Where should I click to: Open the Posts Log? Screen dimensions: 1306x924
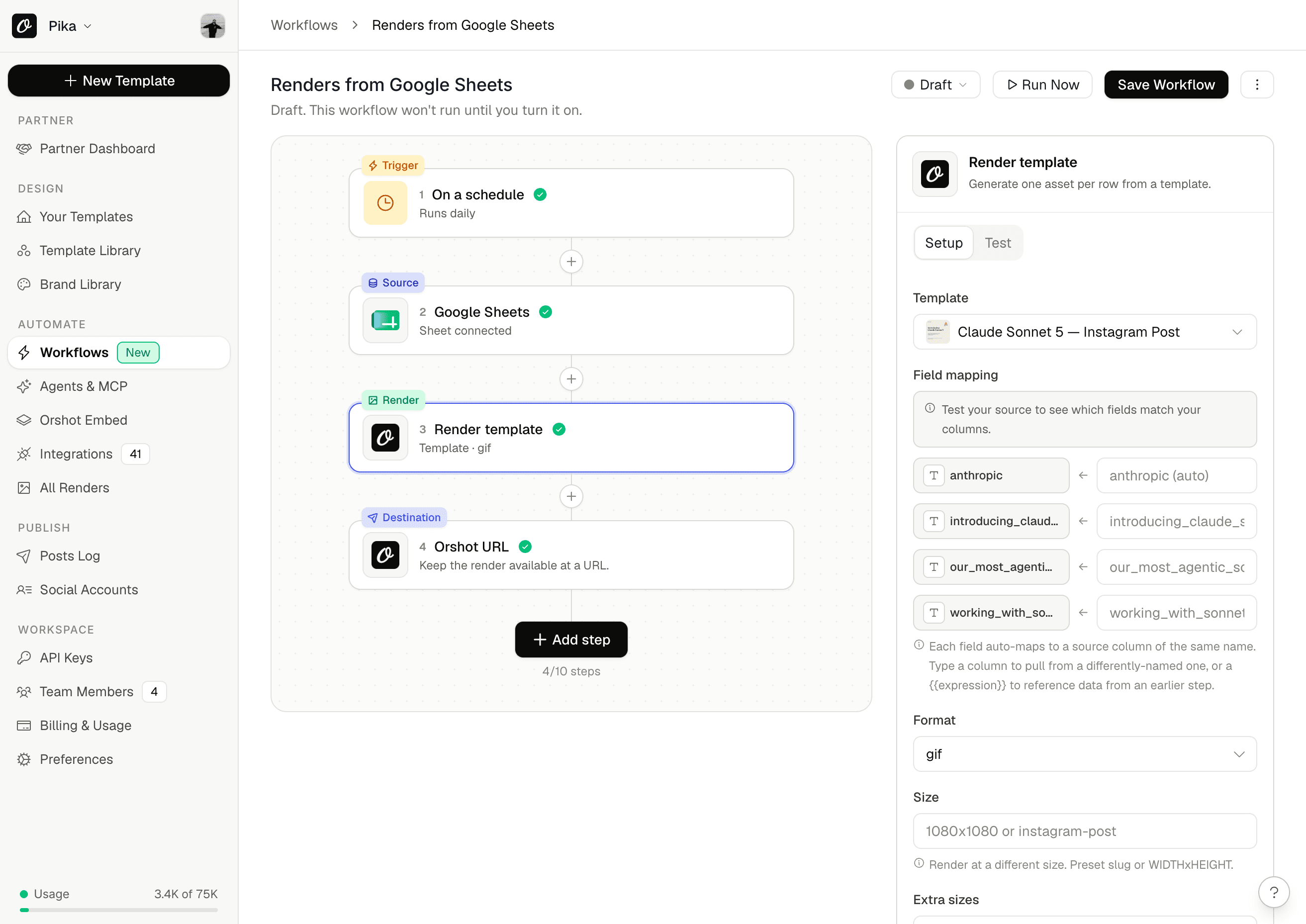118,556
